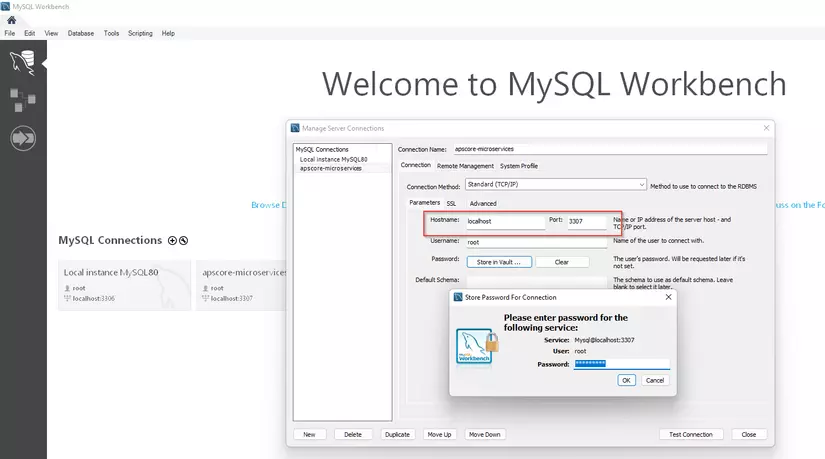The image size is (825, 459).
Task: Click the Duplicate connection button
Action: (397, 434)
